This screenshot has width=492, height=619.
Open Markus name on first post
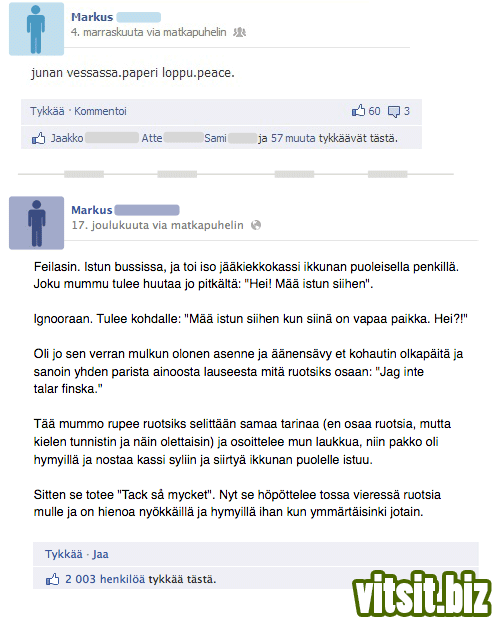click(92, 17)
